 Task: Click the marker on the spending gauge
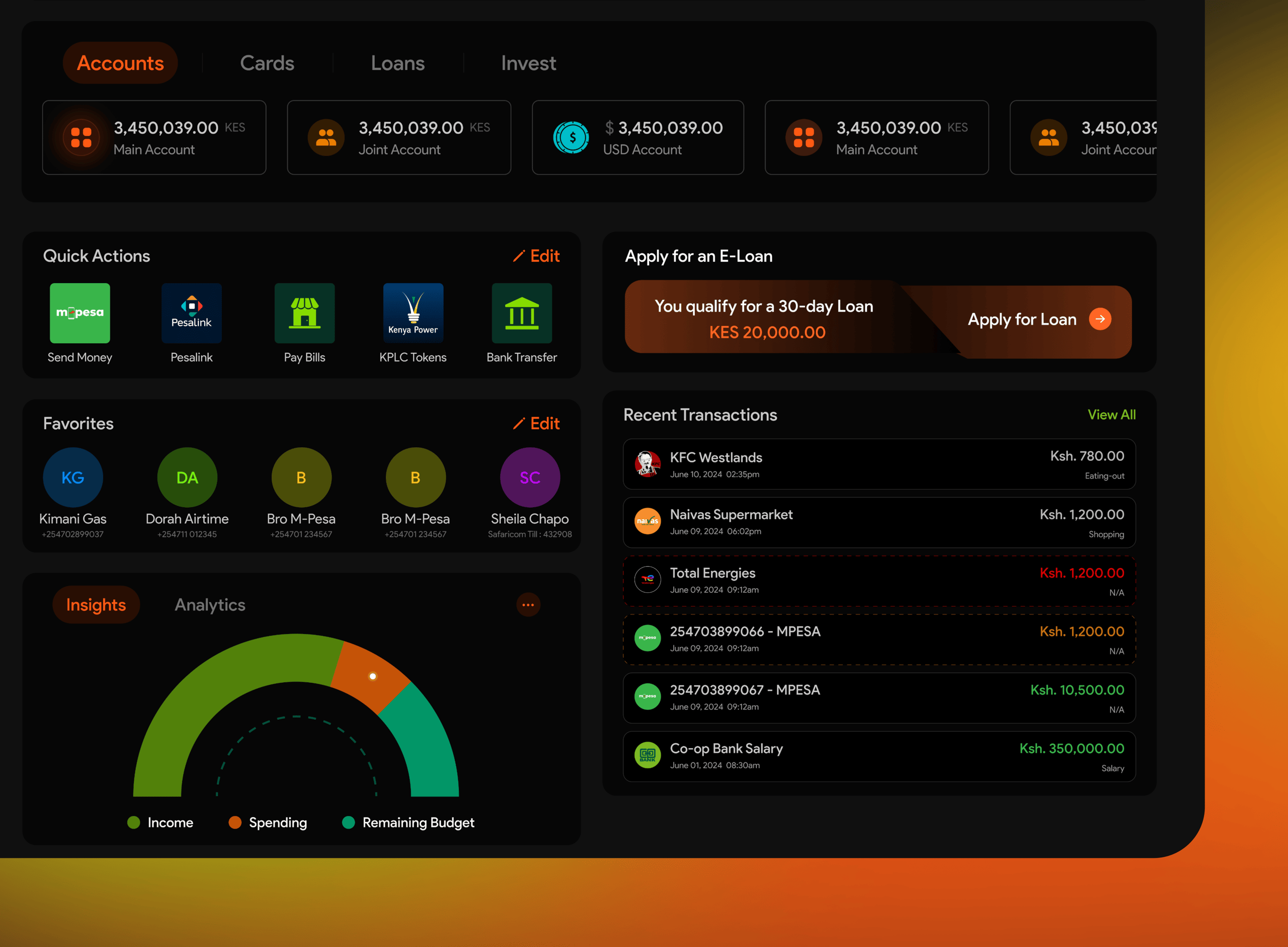373,676
